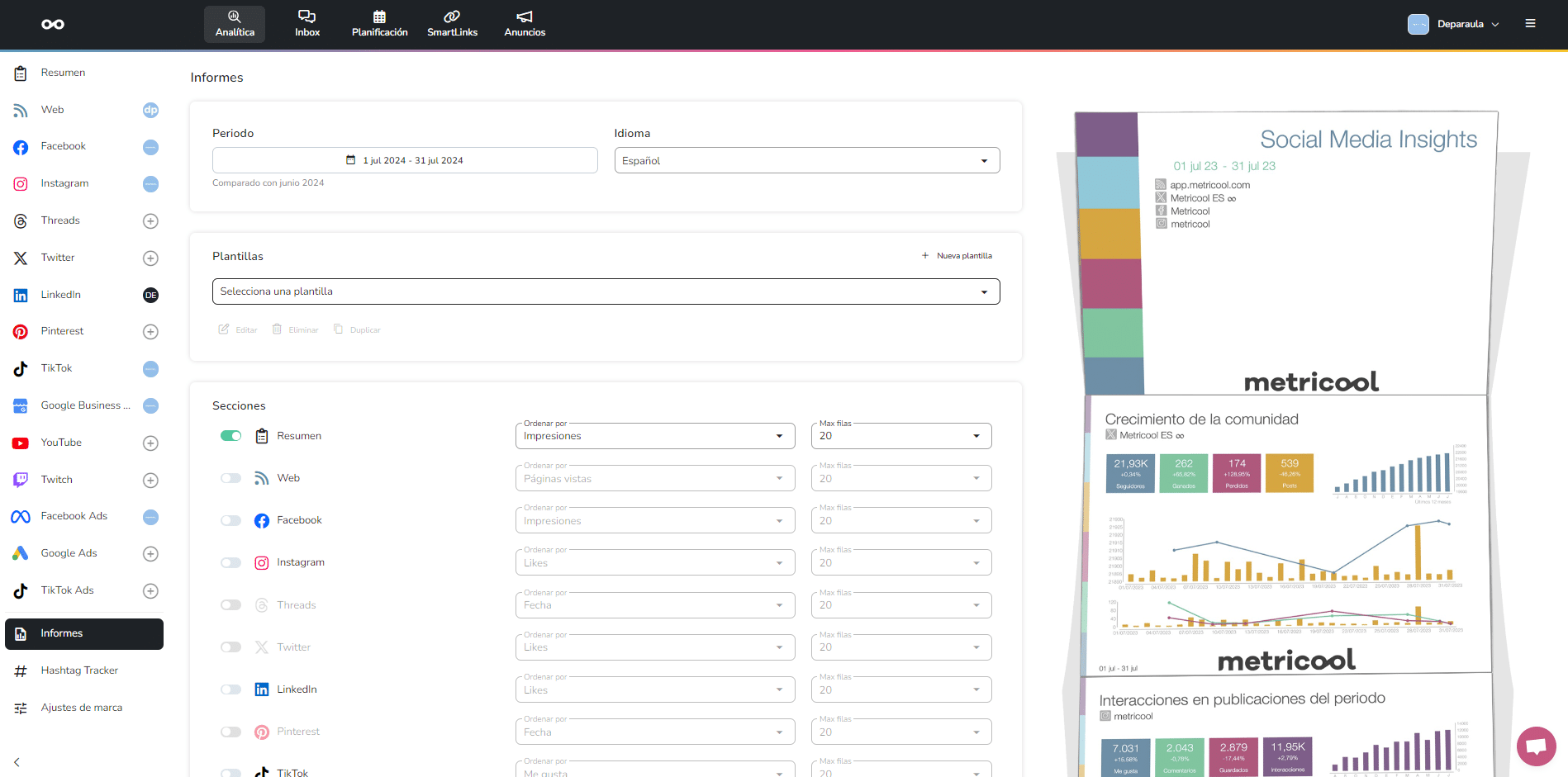Open the support chat bubble

click(1536, 746)
